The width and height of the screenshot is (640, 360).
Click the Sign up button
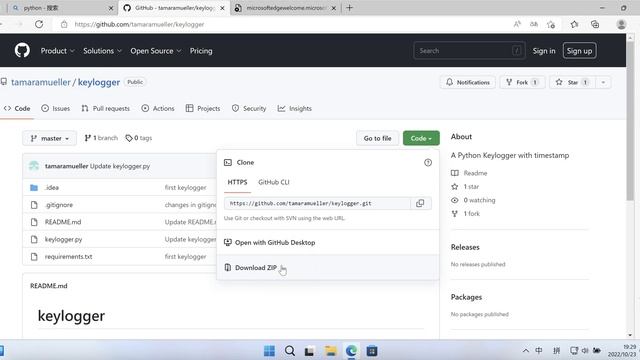click(579, 51)
